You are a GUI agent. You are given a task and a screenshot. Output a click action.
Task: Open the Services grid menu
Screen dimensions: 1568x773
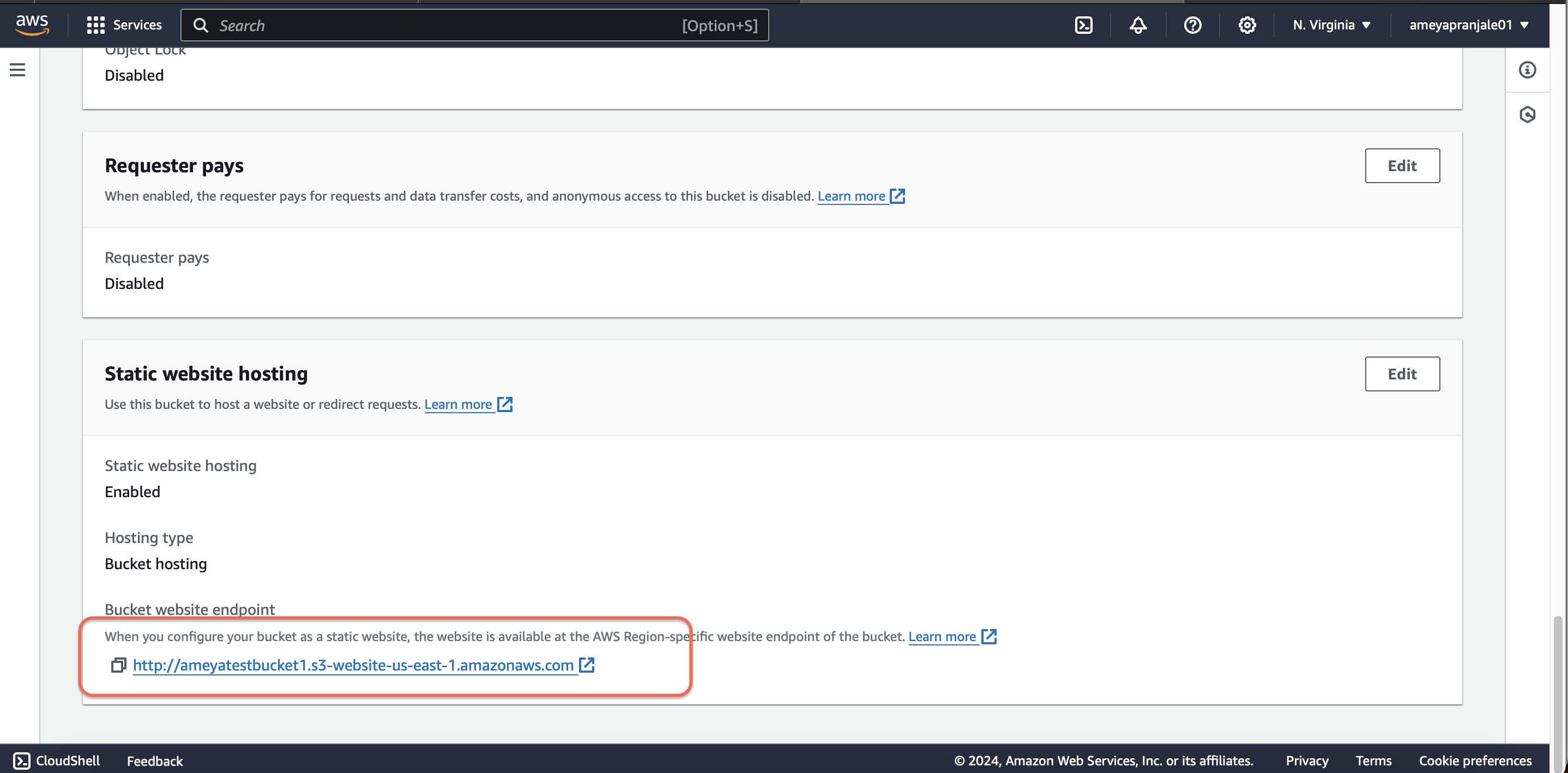pos(95,25)
